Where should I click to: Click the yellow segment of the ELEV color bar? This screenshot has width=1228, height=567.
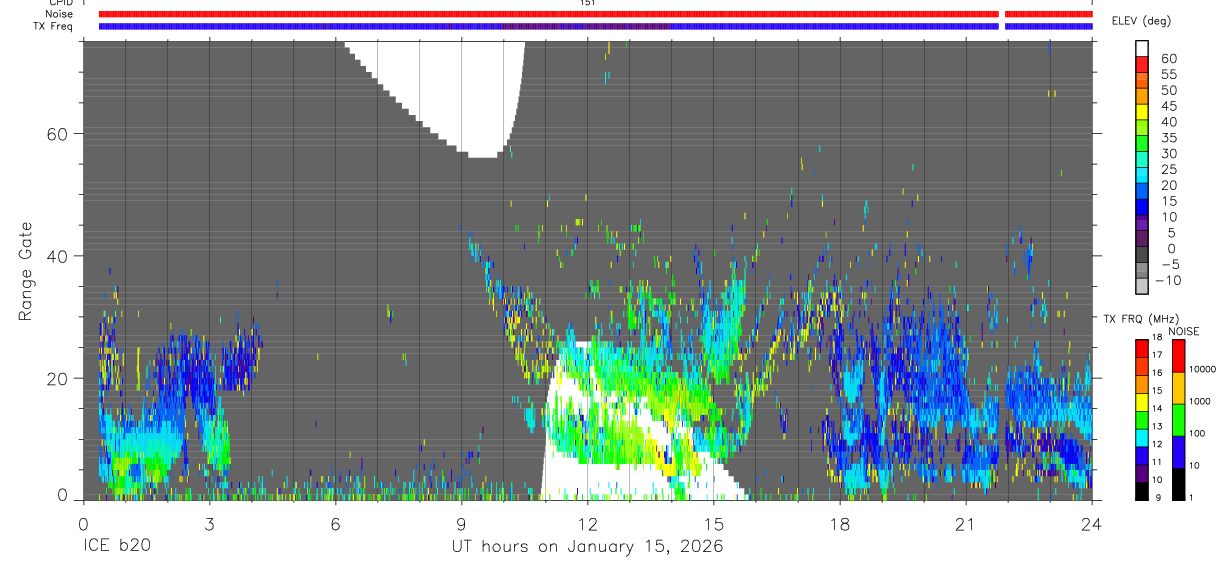click(x=1143, y=112)
